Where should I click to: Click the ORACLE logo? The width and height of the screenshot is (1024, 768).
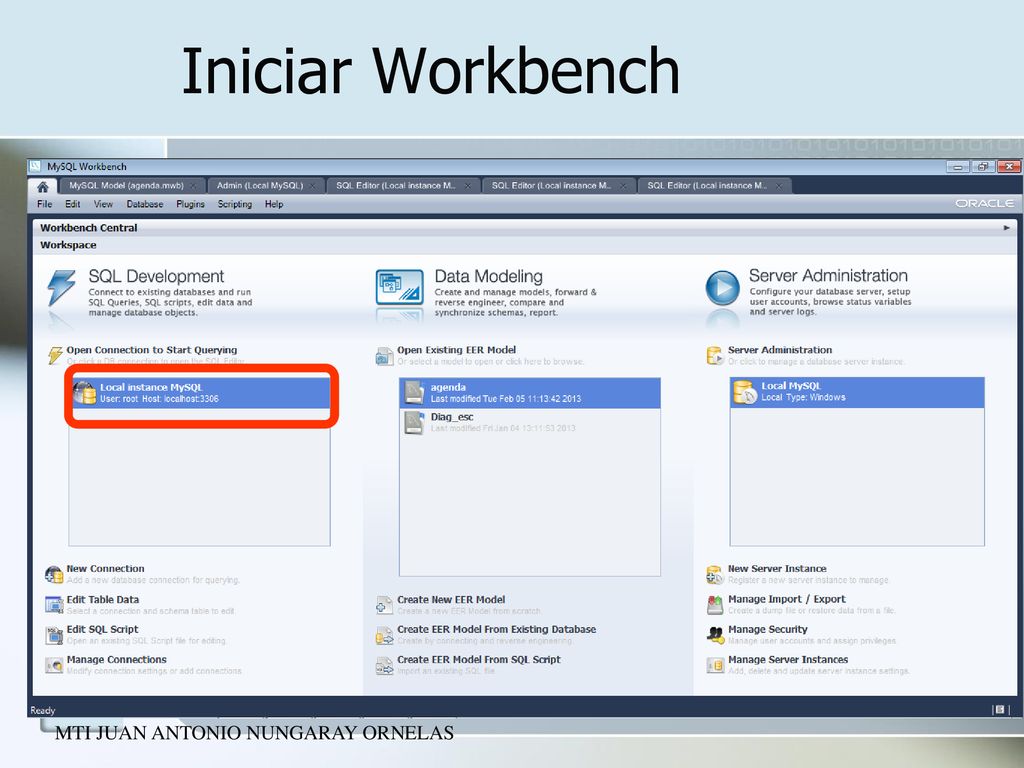coord(984,204)
